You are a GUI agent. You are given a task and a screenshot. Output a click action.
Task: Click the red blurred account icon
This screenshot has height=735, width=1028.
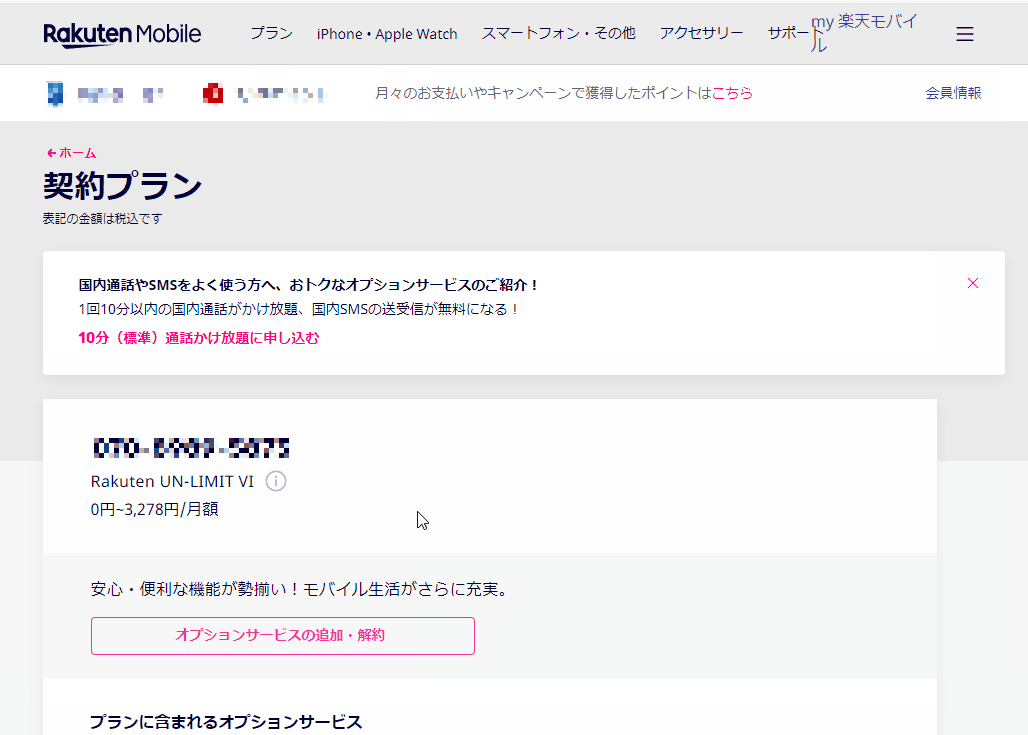point(212,94)
